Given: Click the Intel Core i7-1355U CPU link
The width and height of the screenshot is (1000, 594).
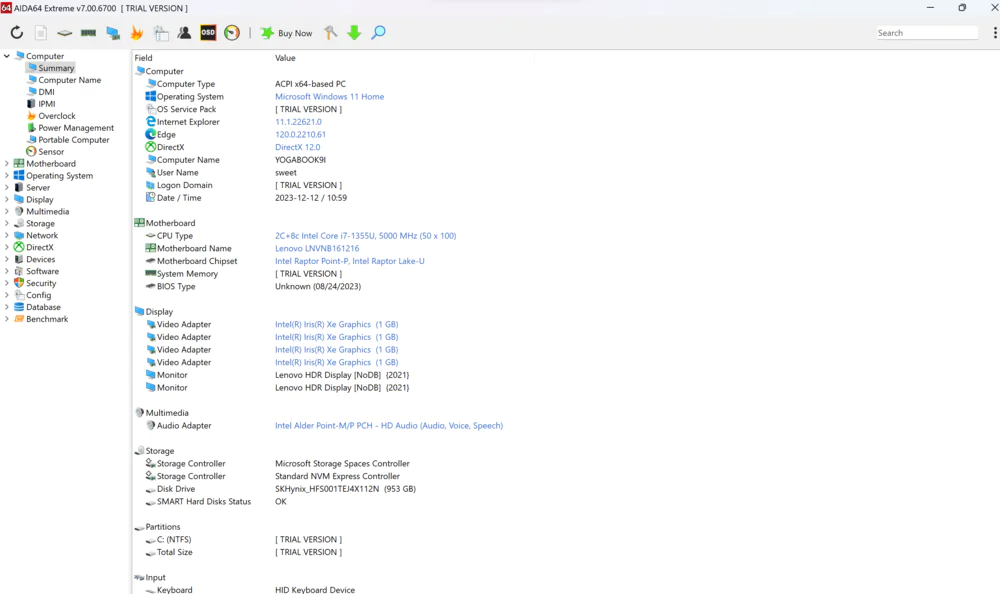Looking at the screenshot, I should (x=365, y=235).
